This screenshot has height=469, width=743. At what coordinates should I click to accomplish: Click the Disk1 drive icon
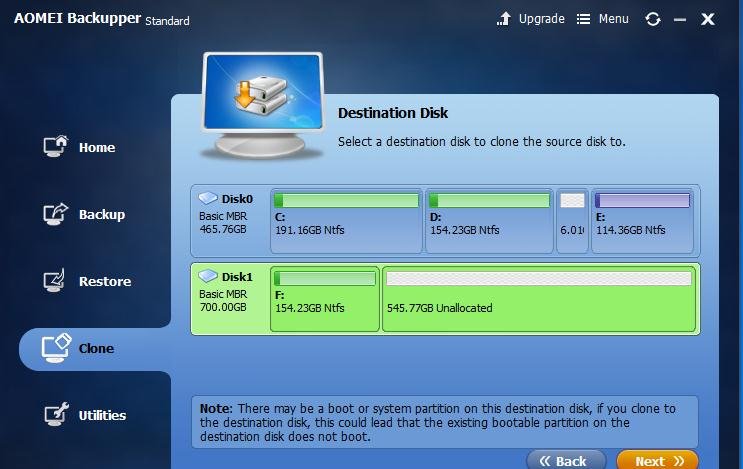[208, 276]
